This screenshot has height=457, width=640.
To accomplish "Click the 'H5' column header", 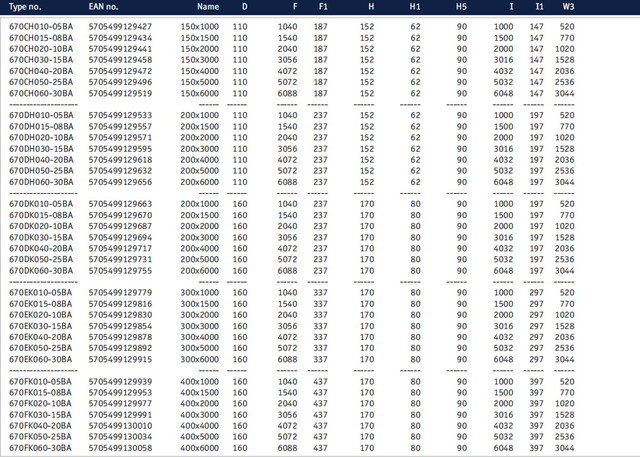I will (x=461, y=7).
